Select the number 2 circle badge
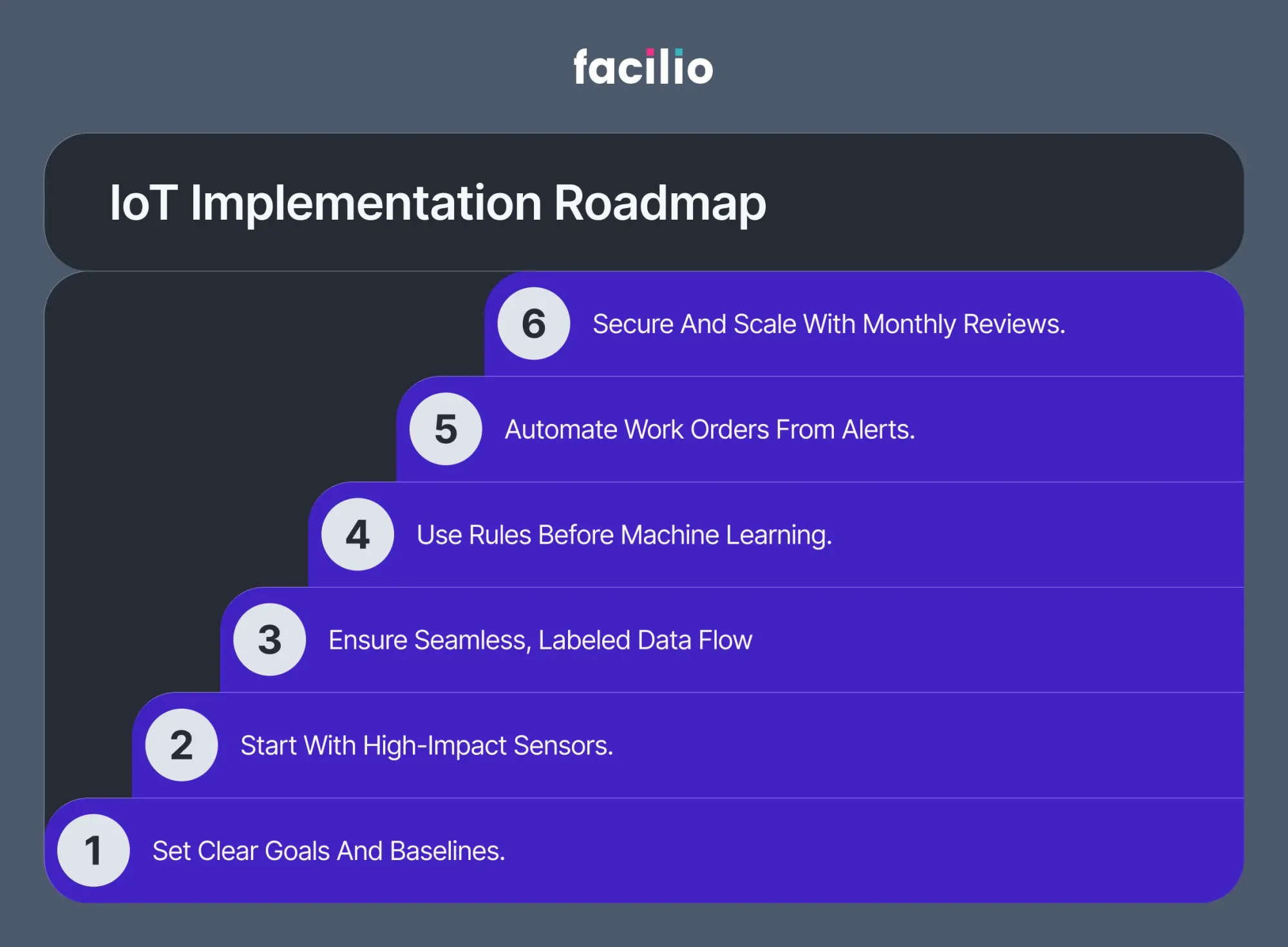Image resolution: width=1288 pixels, height=947 pixels. pyautogui.click(x=182, y=745)
